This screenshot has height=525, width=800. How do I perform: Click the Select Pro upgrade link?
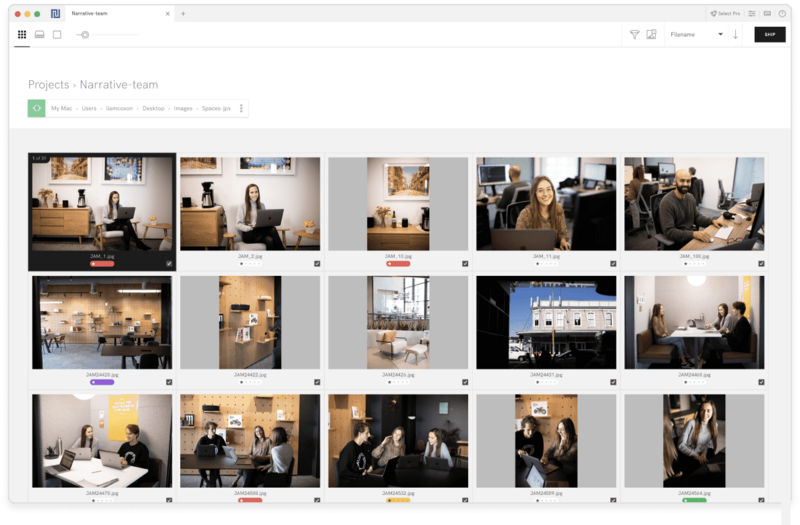coord(725,14)
